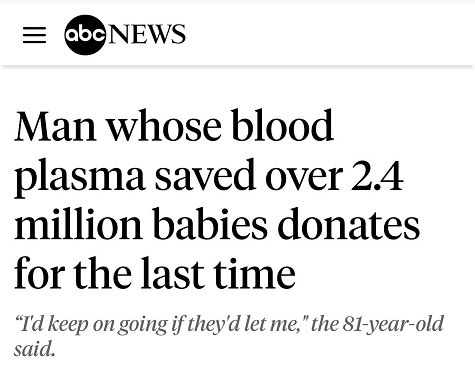The width and height of the screenshot is (475, 389).
Task: Click the word "Man" in headline
Action: point(56,127)
